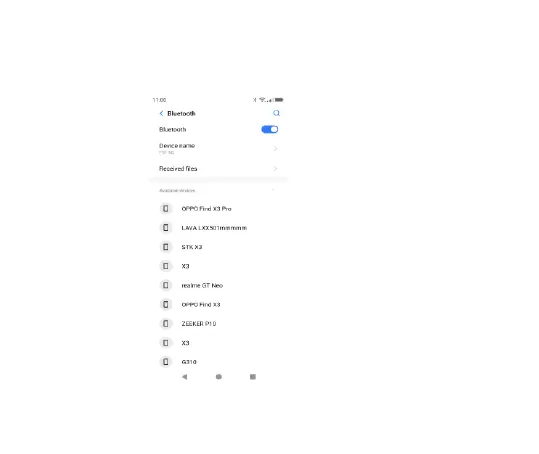Tap phone icon beside OPPO Find X3

[166, 304]
